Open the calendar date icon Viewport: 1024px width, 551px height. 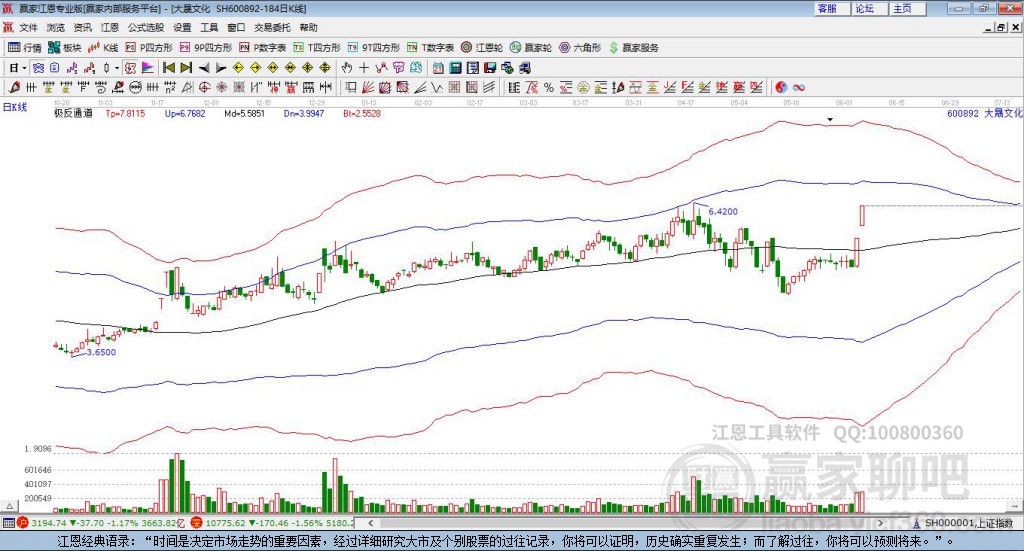coord(438,68)
